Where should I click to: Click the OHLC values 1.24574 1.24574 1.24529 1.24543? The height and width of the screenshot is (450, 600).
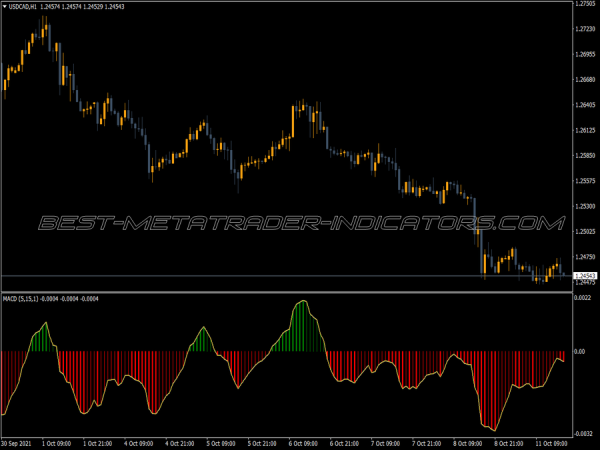pyautogui.click(x=82, y=7)
